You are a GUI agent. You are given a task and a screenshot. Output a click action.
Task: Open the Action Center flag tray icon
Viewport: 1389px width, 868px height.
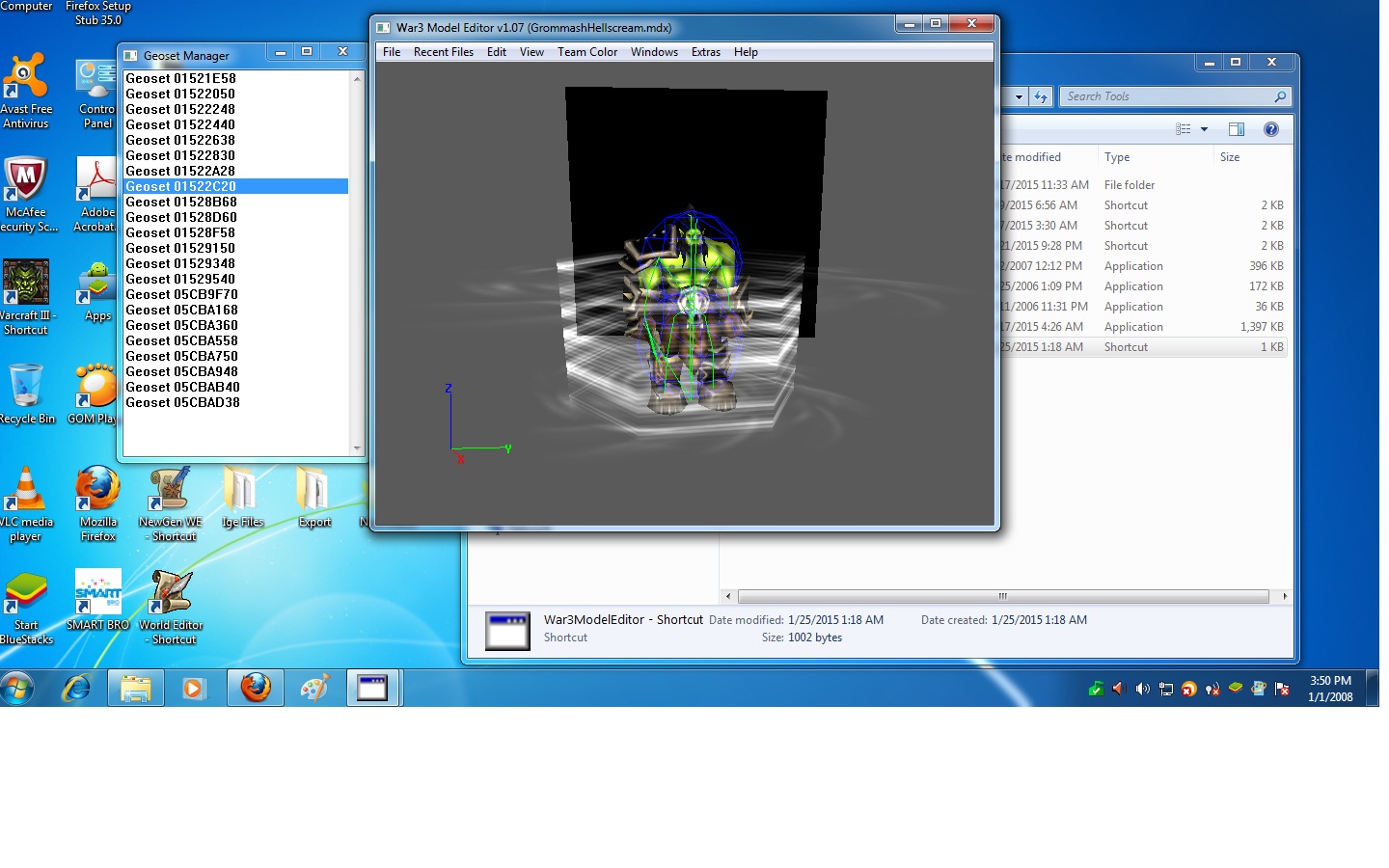click(x=1282, y=689)
